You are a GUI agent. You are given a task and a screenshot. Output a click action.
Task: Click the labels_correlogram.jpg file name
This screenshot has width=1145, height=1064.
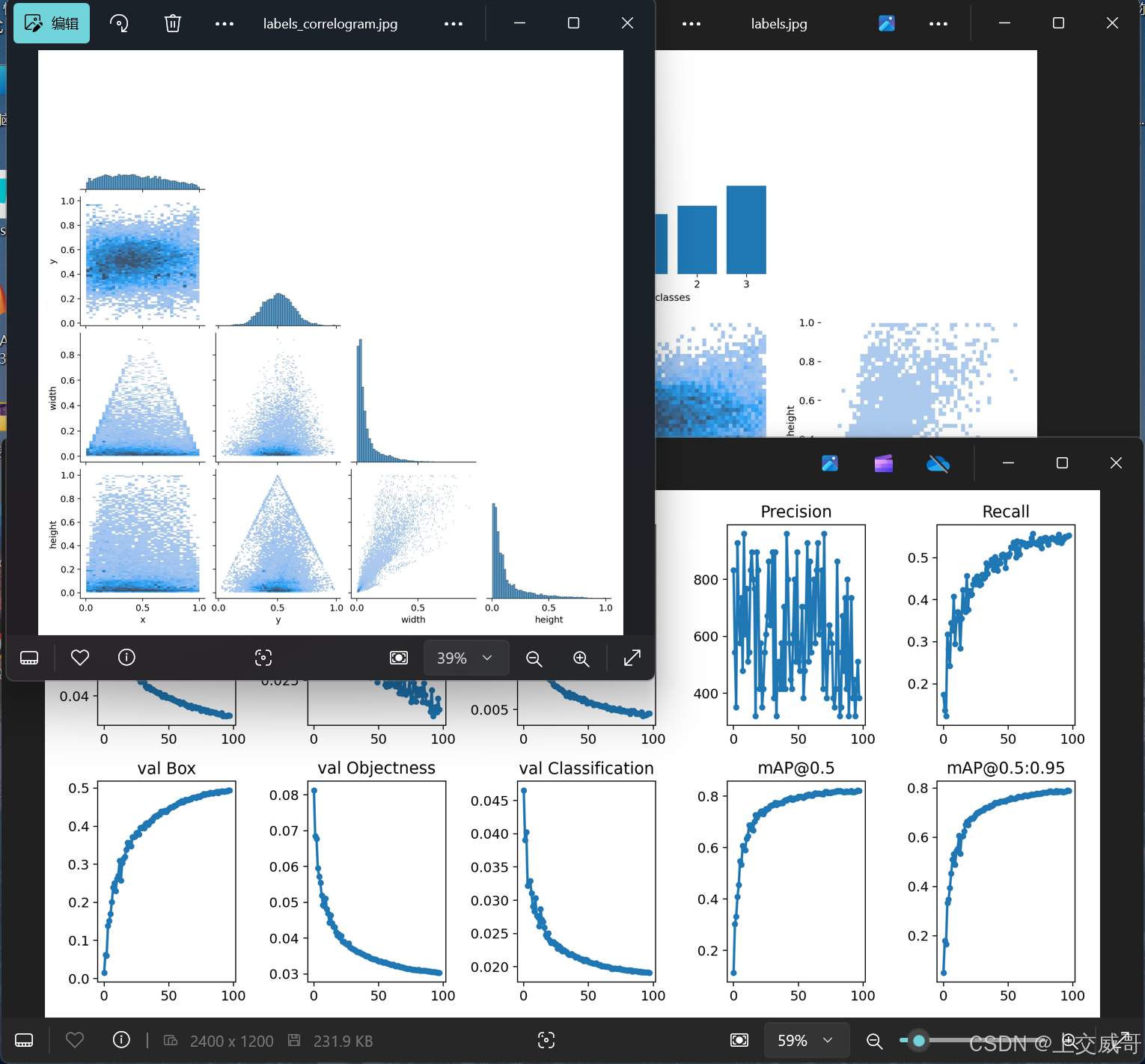click(x=330, y=24)
